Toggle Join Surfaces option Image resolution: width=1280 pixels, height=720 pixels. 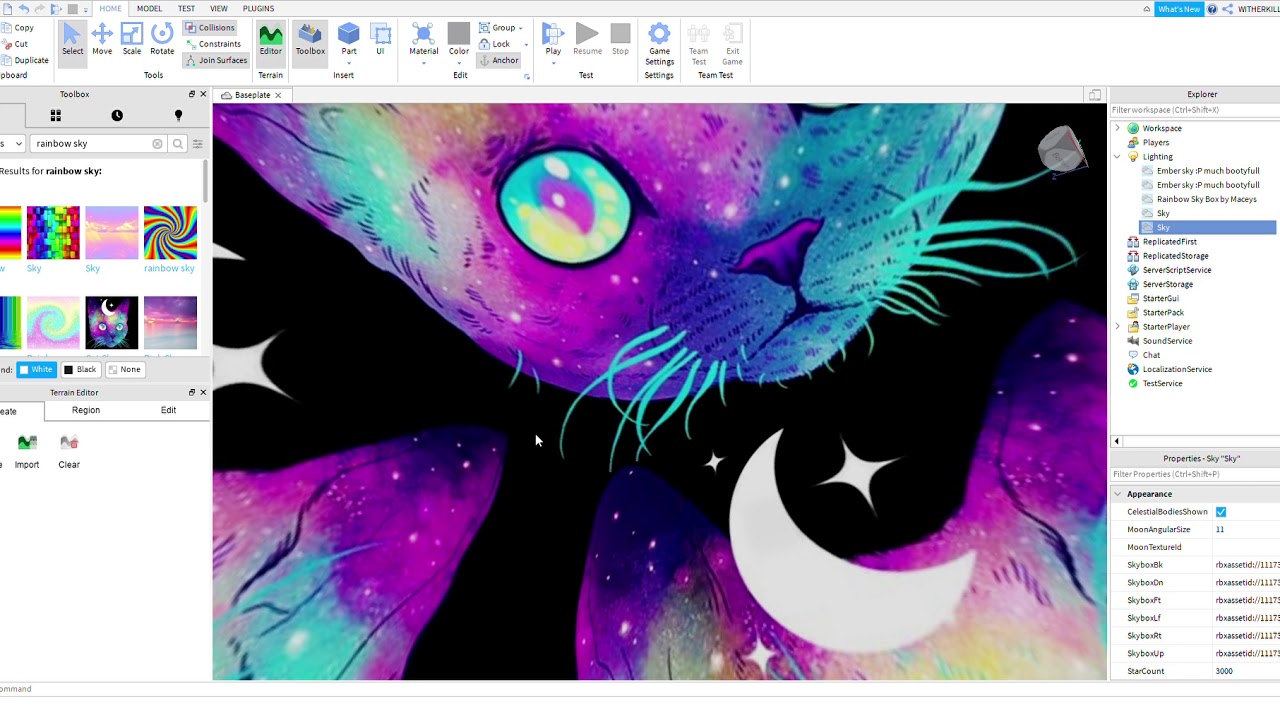point(216,60)
